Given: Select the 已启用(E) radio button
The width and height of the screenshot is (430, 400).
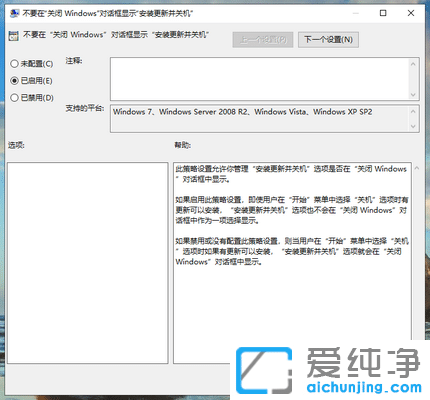Looking at the screenshot, I should [31, 80].
